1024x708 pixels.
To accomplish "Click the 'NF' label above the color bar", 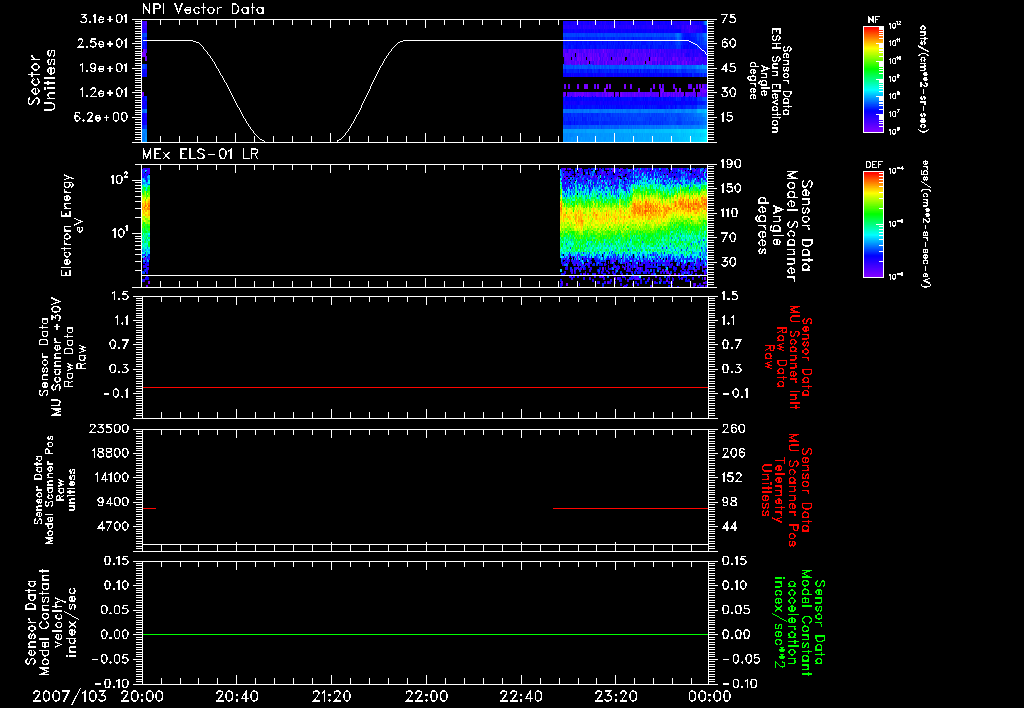I will click(874, 20).
